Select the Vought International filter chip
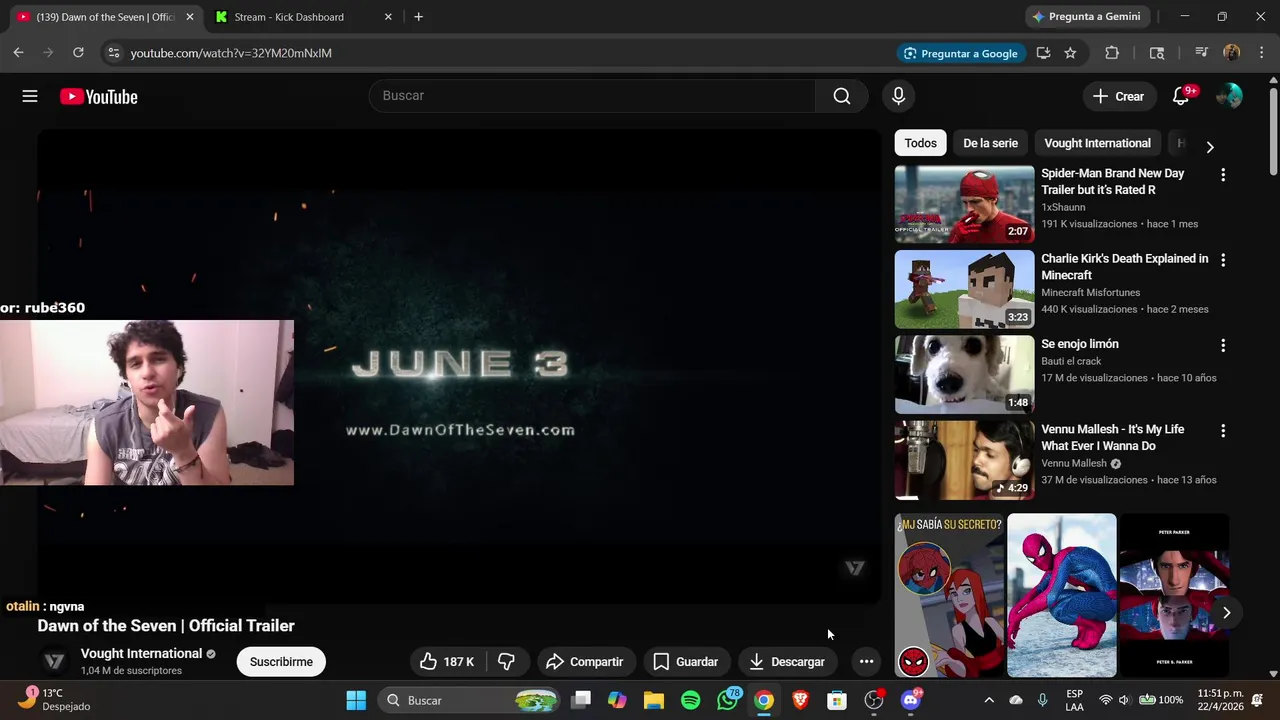 1097,143
